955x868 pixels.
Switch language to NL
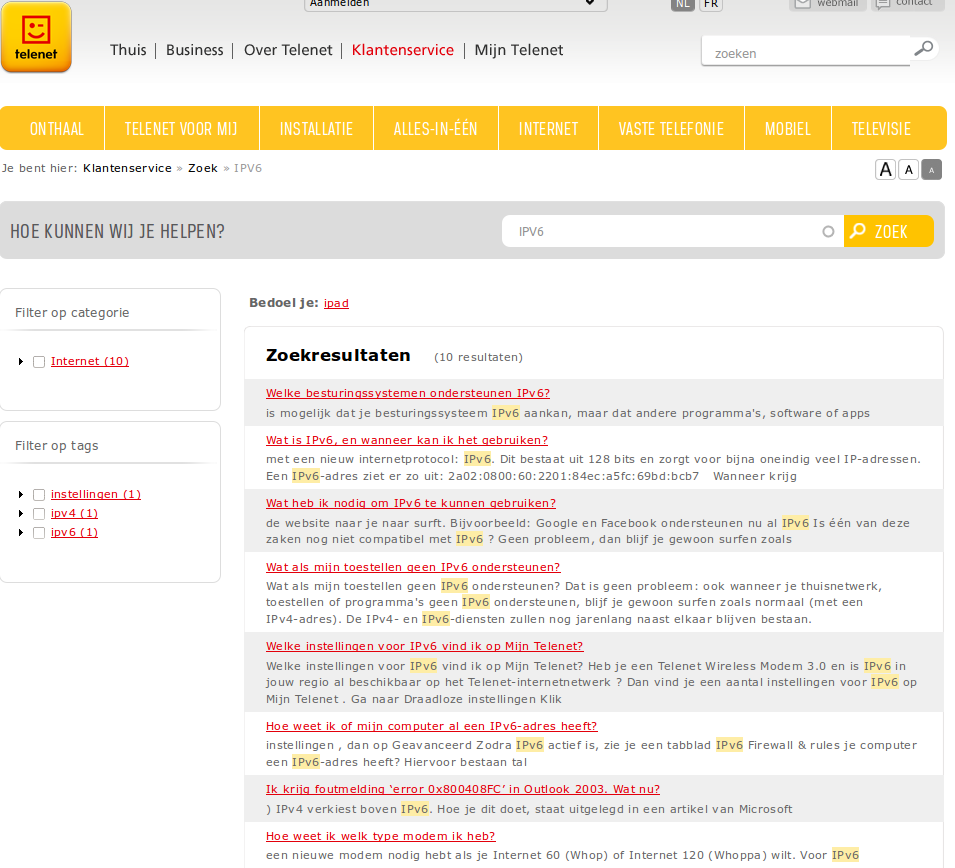coord(683,4)
